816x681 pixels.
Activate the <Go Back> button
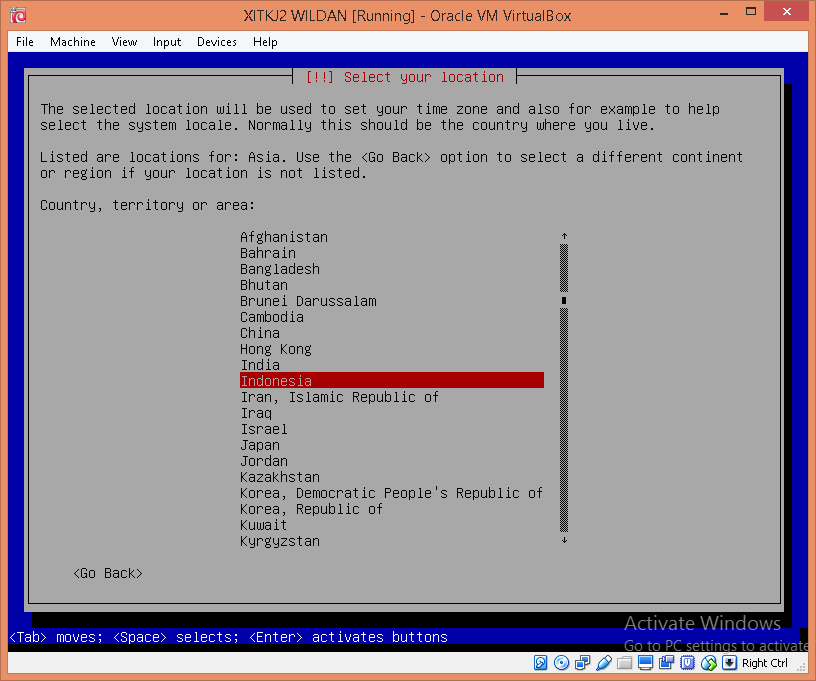point(108,573)
